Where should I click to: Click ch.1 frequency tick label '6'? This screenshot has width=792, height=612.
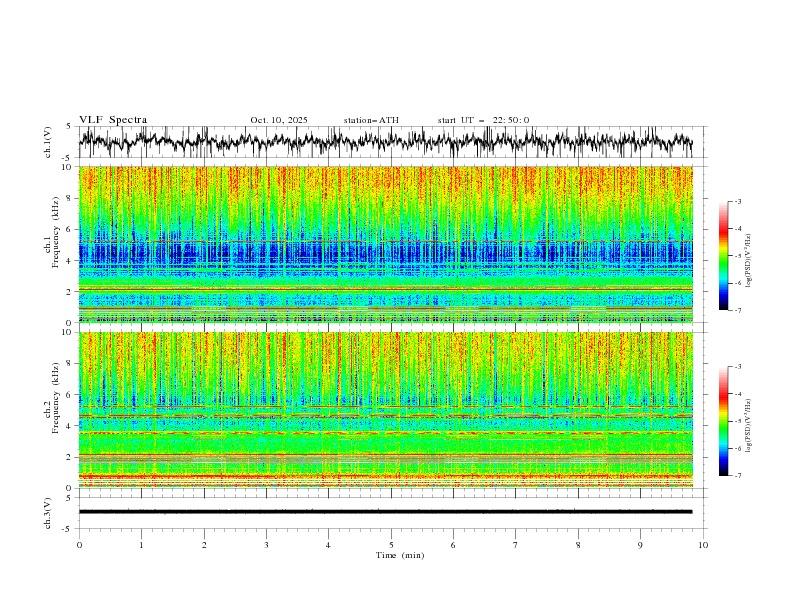(x=70, y=230)
